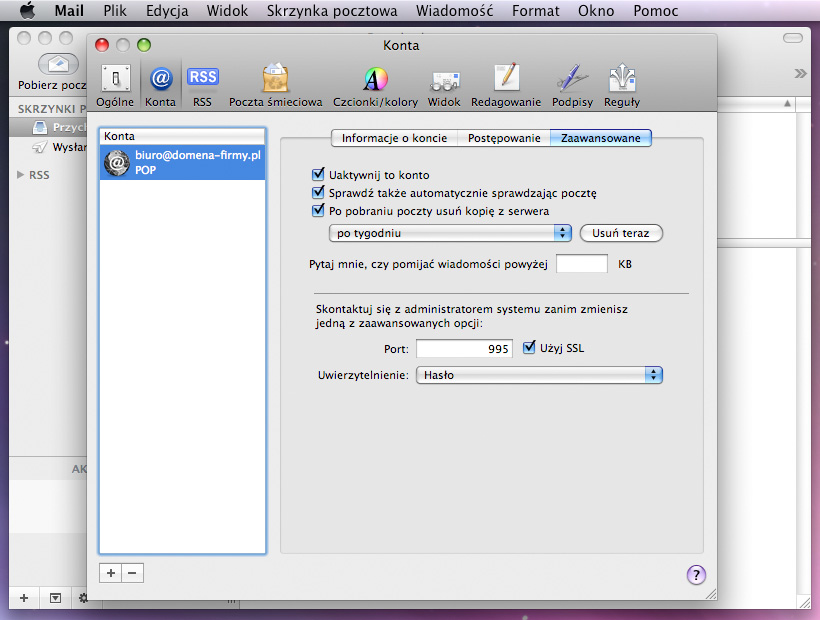Open the Apple menu
Viewport: 820px width, 620px height.
(x=27, y=10)
